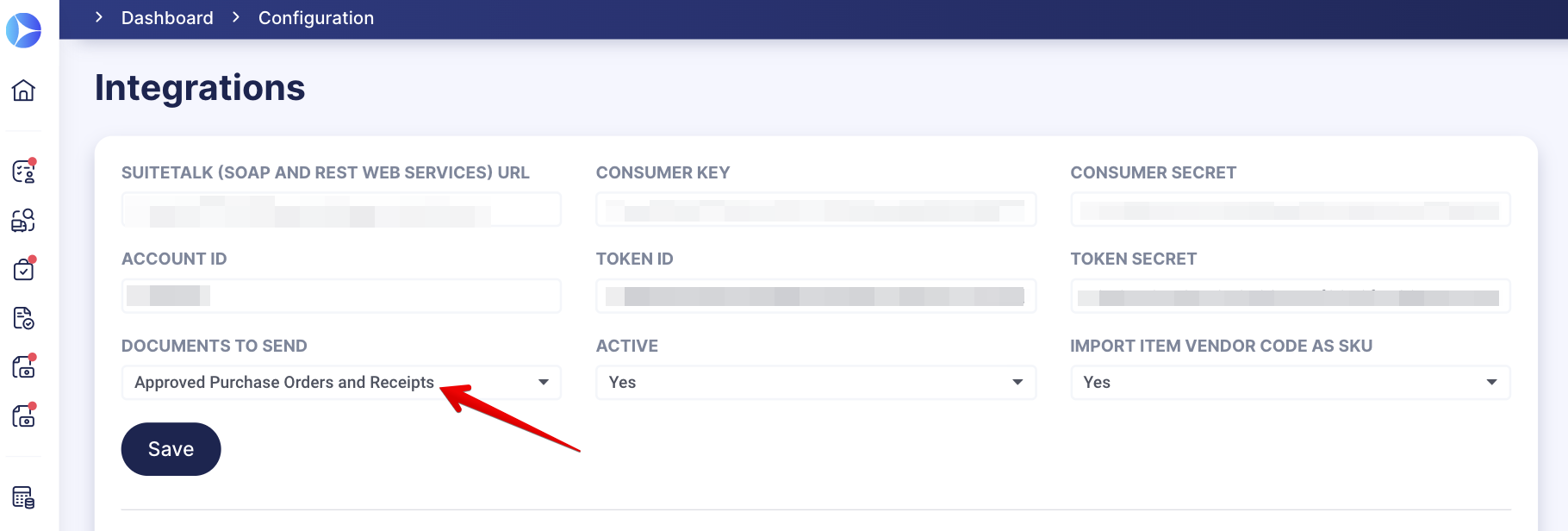Open Import Item Vendor Code as SKU dropdown

click(x=1290, y=383)
